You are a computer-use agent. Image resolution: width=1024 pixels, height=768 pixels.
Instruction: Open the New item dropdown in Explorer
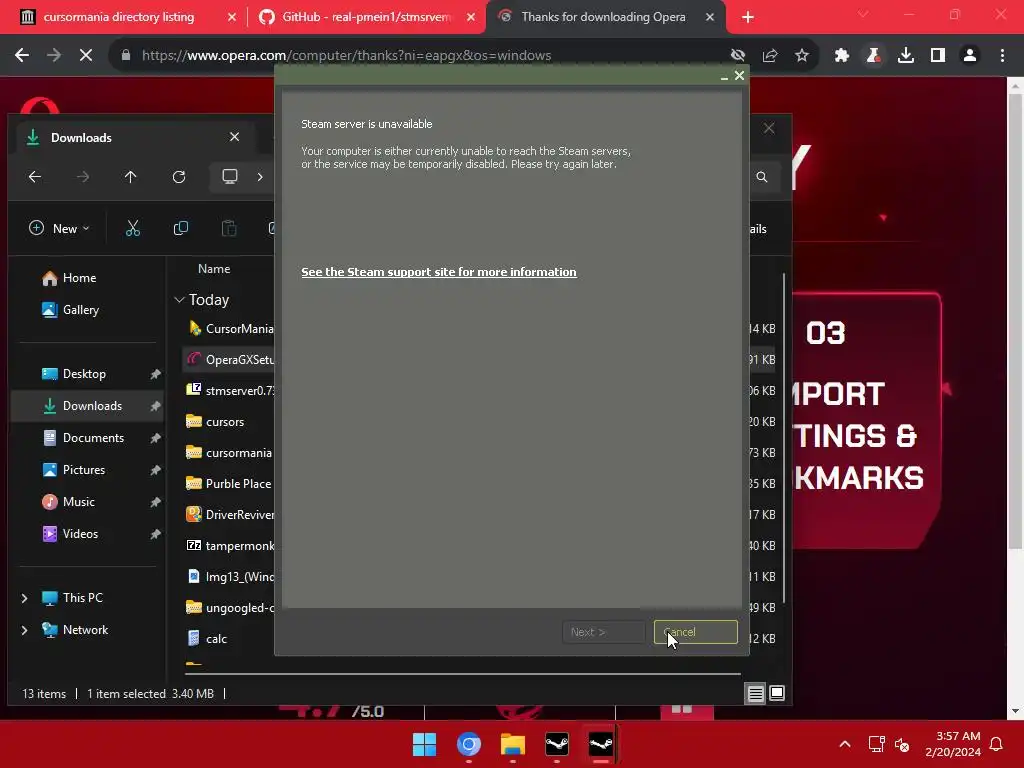point(59,228)
